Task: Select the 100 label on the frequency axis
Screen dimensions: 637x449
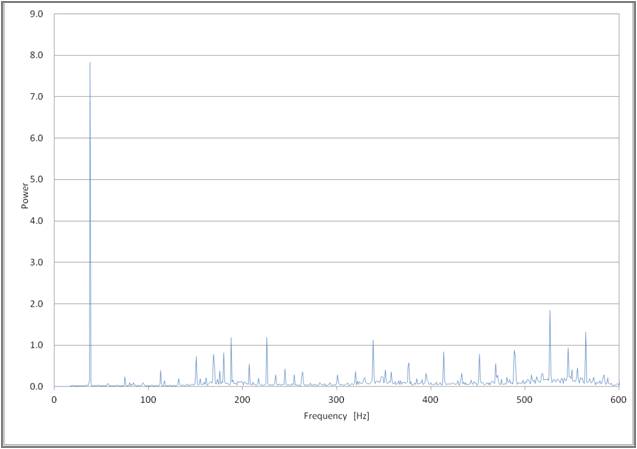Action: click(148, 400)
